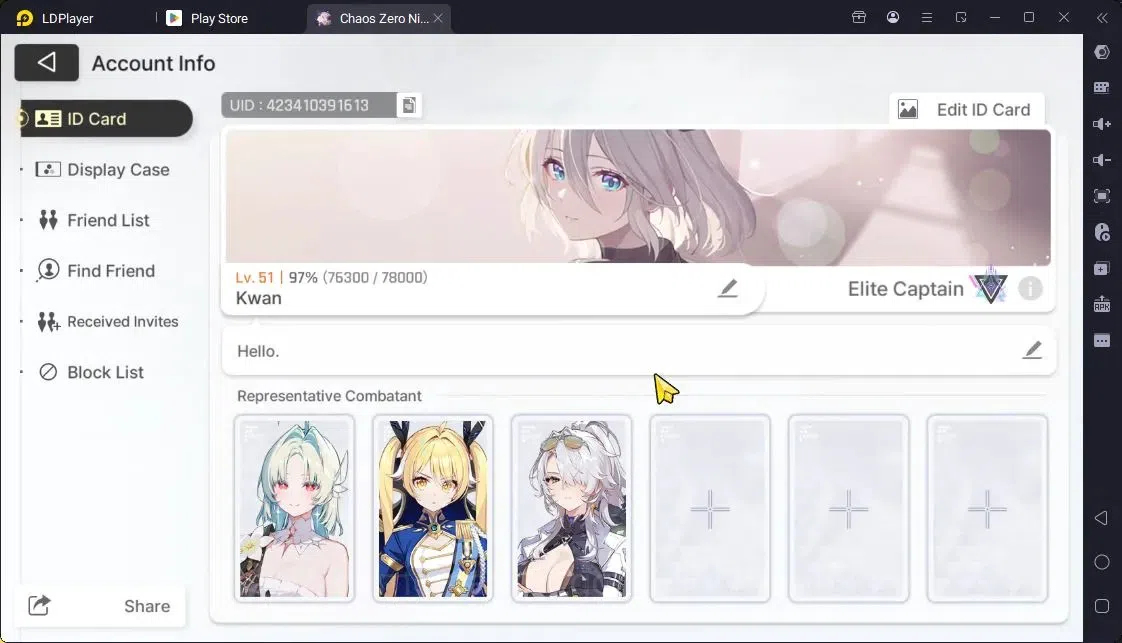The height and width of the screenshot is (643, 1122).
Task: Open Find Friend section
Action: pyautogui.click(x=96, y=270)
